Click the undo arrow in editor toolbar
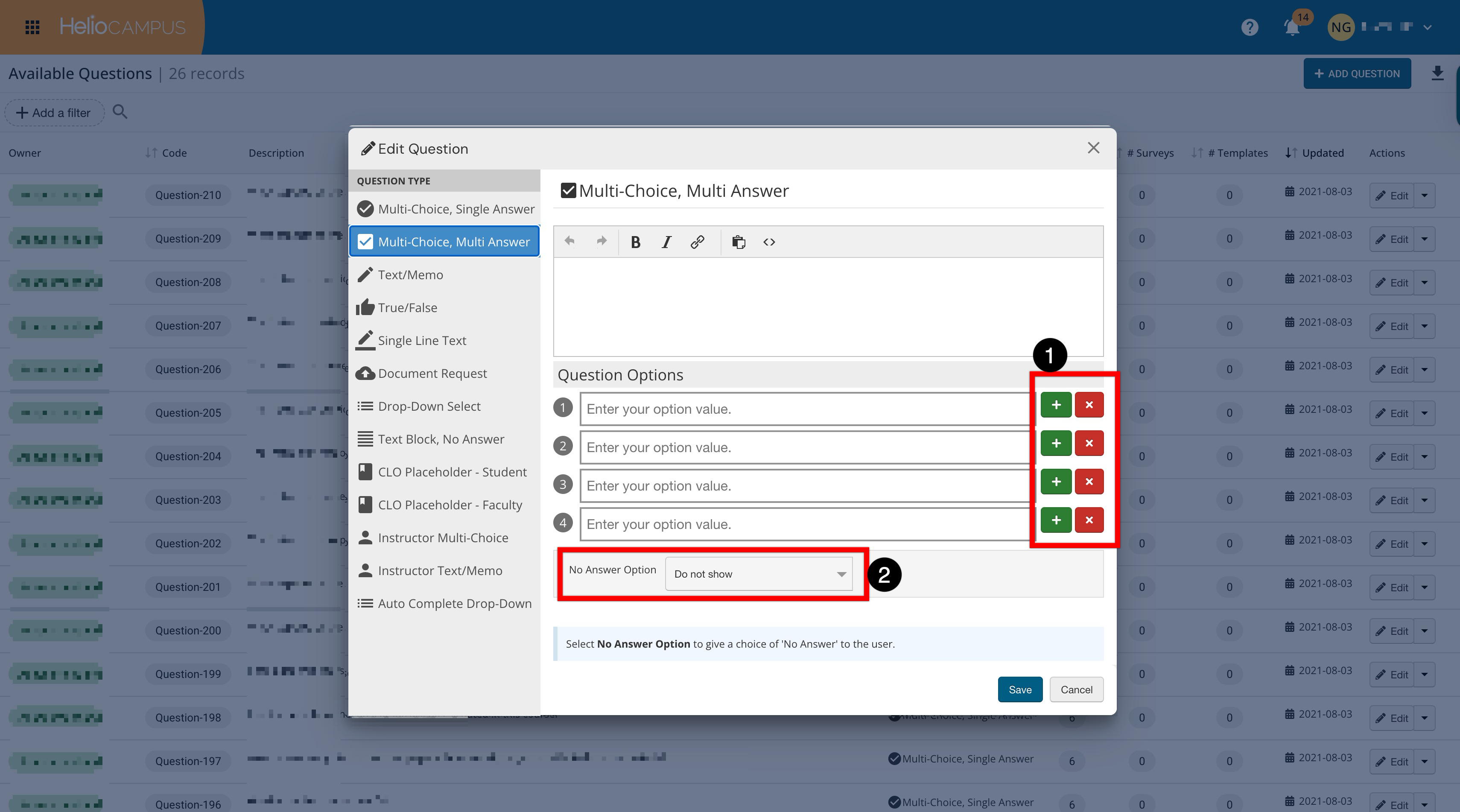1460x812 pixels. [x=569, y=241]
